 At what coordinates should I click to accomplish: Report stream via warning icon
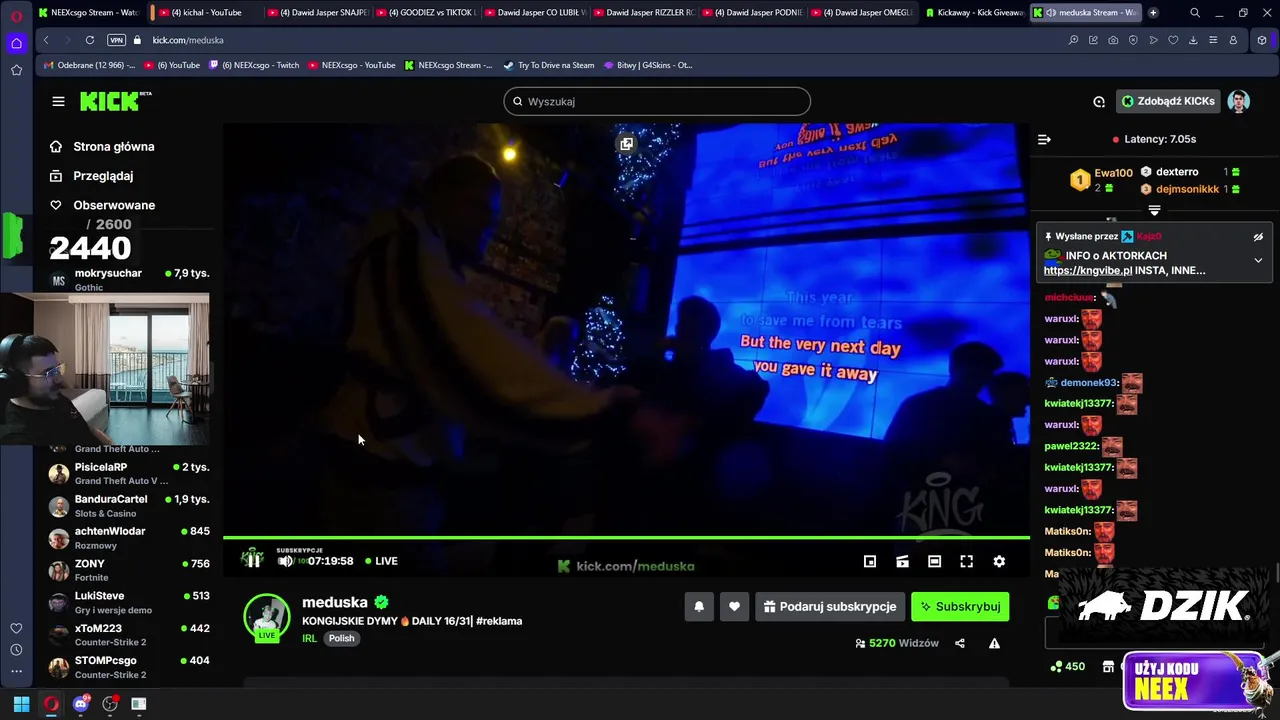point(994,643)
